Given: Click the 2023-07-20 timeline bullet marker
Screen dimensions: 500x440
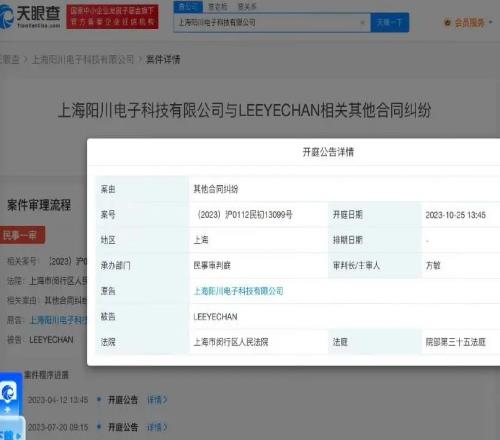Looking at the screenshot, I should [x=99, y=426].
